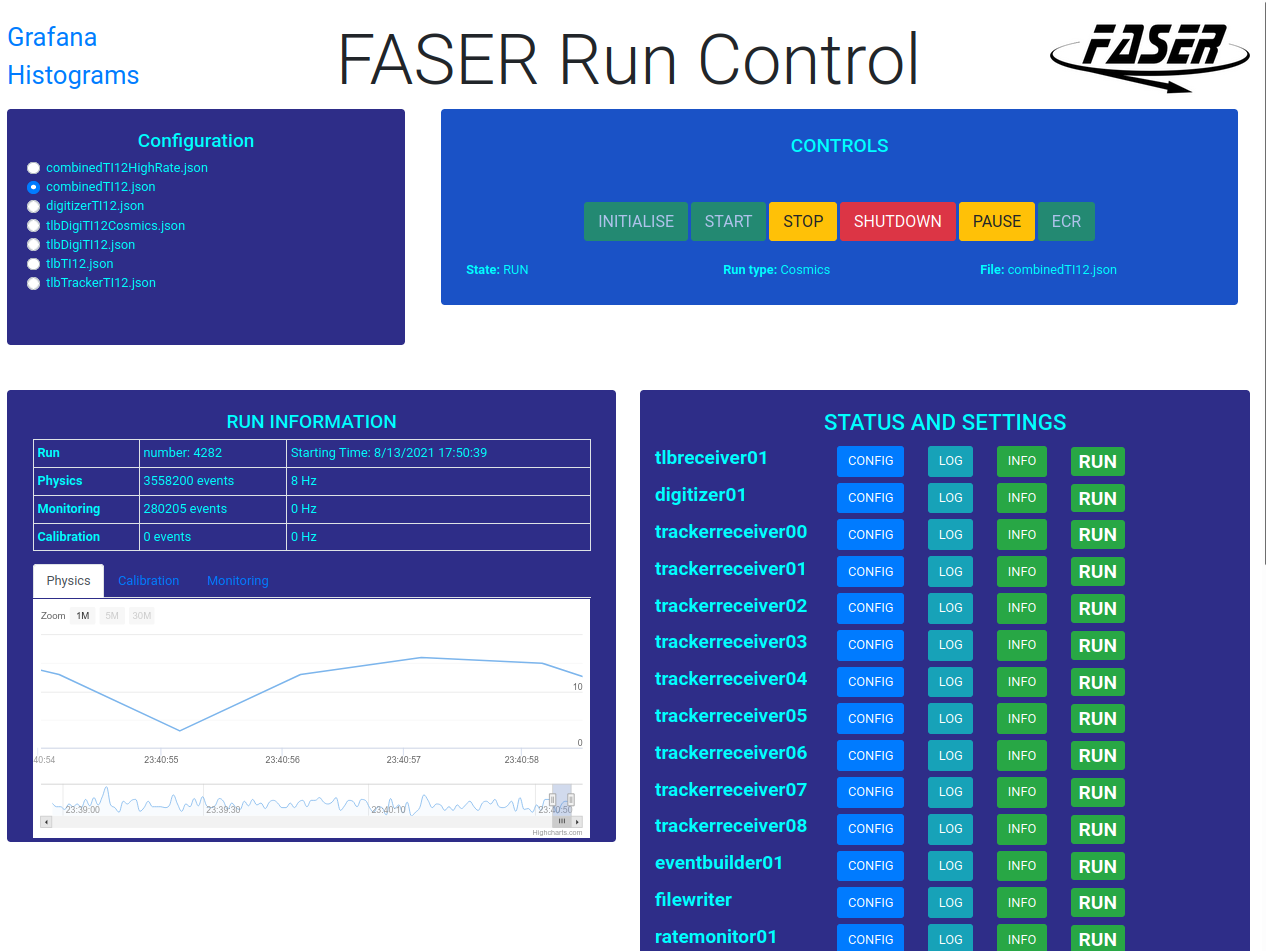View LOG for trackerreceiver06
1266x951 pixels.
pyautogui.click(x=950, y=756)
